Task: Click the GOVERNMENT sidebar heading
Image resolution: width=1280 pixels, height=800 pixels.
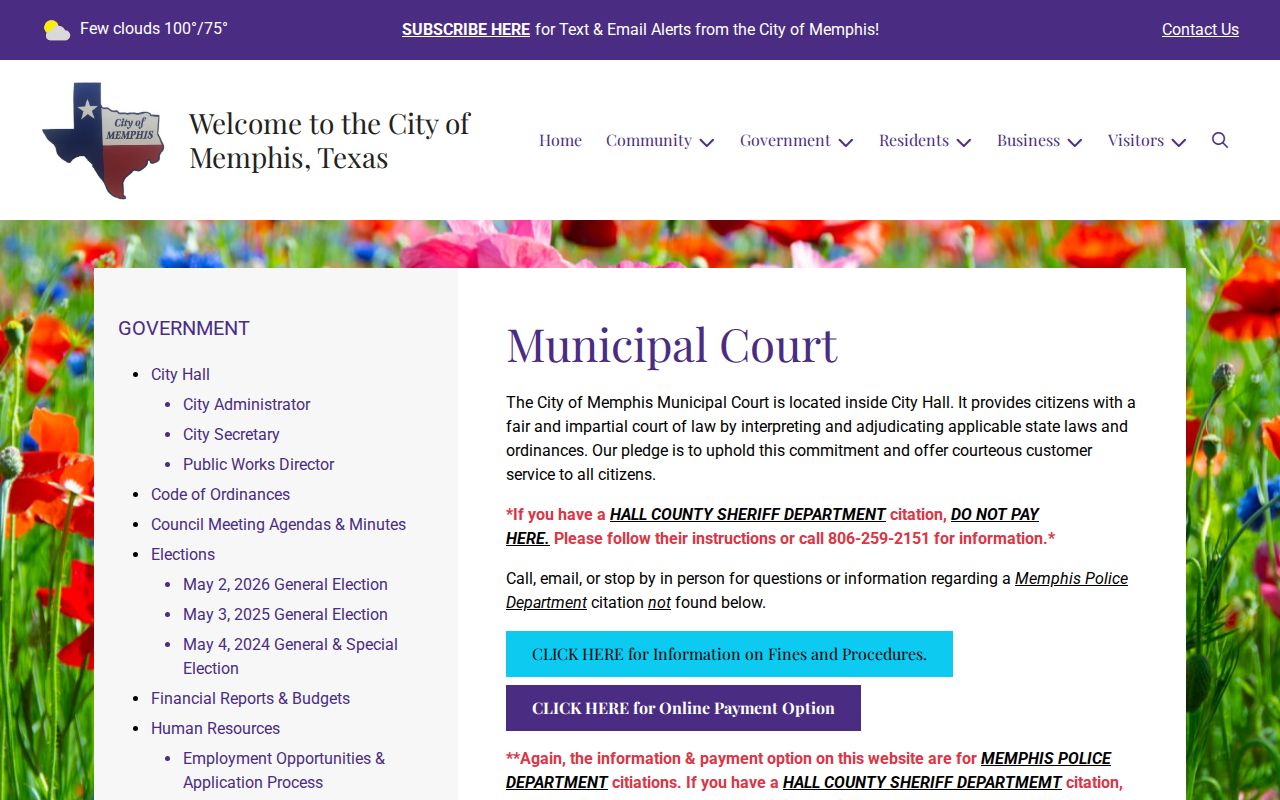Action: (x=184, y=328)
